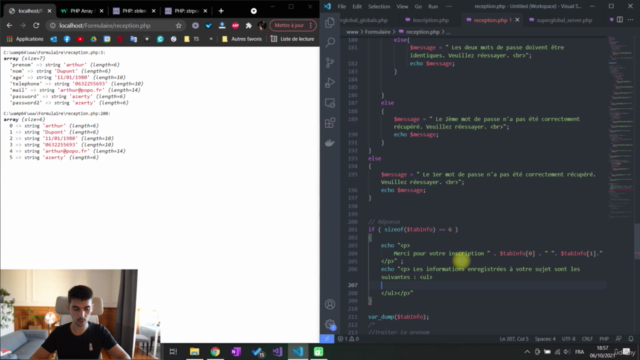Open the Manage gear menu
640x360 pixels.
pyautogui.click(x=330, y=324)
